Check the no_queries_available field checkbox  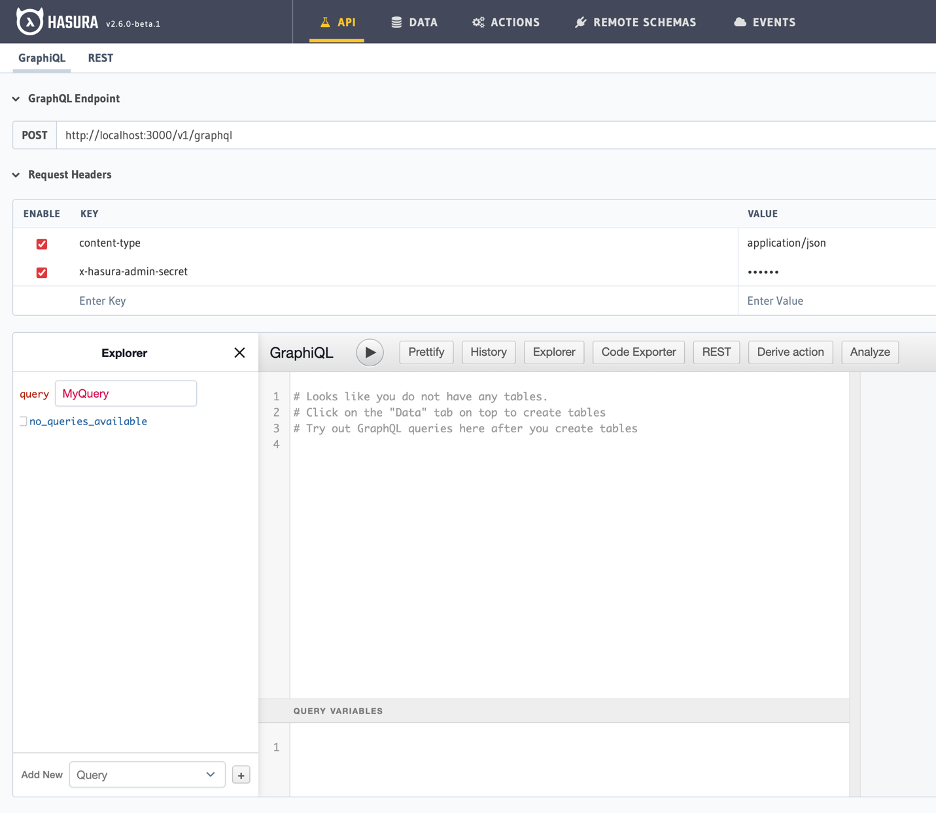[x=23, y=421]
